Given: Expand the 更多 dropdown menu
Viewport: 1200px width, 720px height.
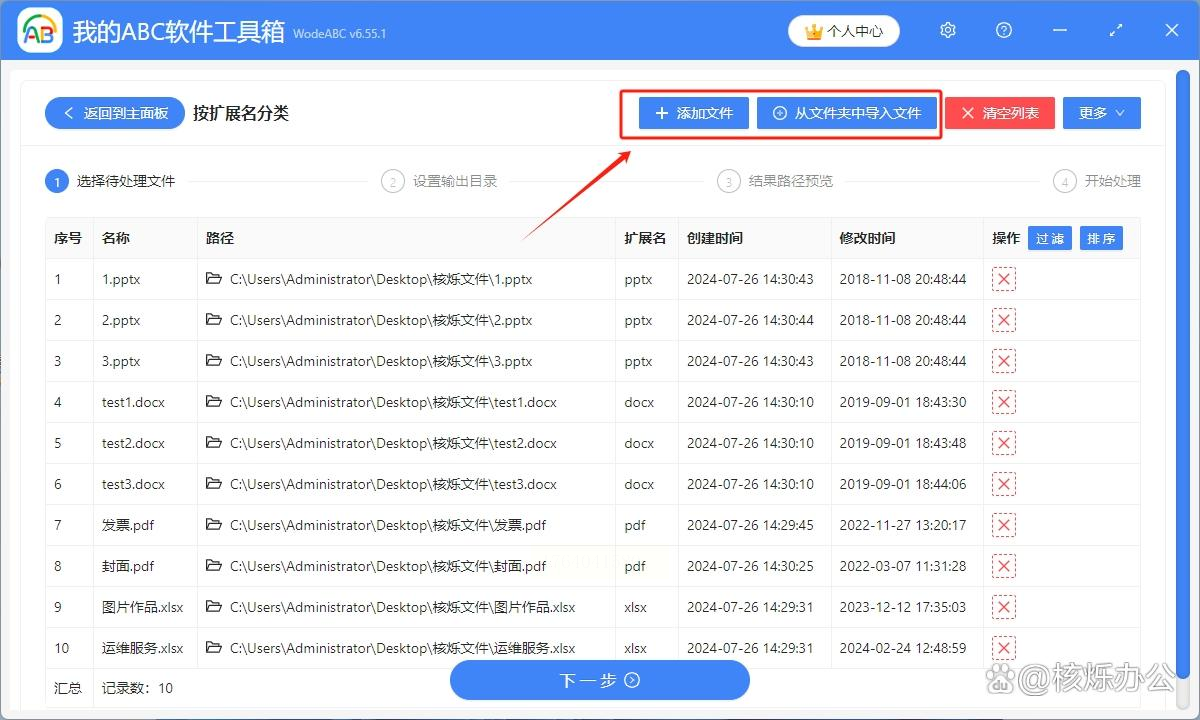Looking at the screenshot, I should point(1102,113).
